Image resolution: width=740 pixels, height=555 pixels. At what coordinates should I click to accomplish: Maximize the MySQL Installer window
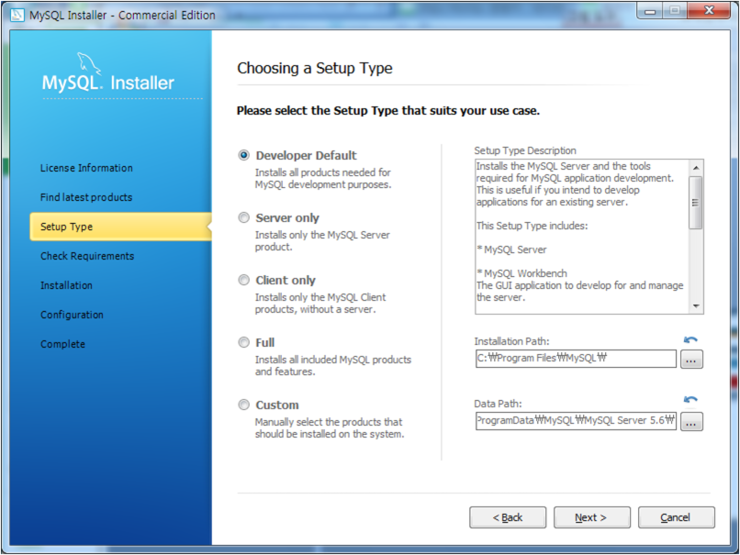coord(675,11)
